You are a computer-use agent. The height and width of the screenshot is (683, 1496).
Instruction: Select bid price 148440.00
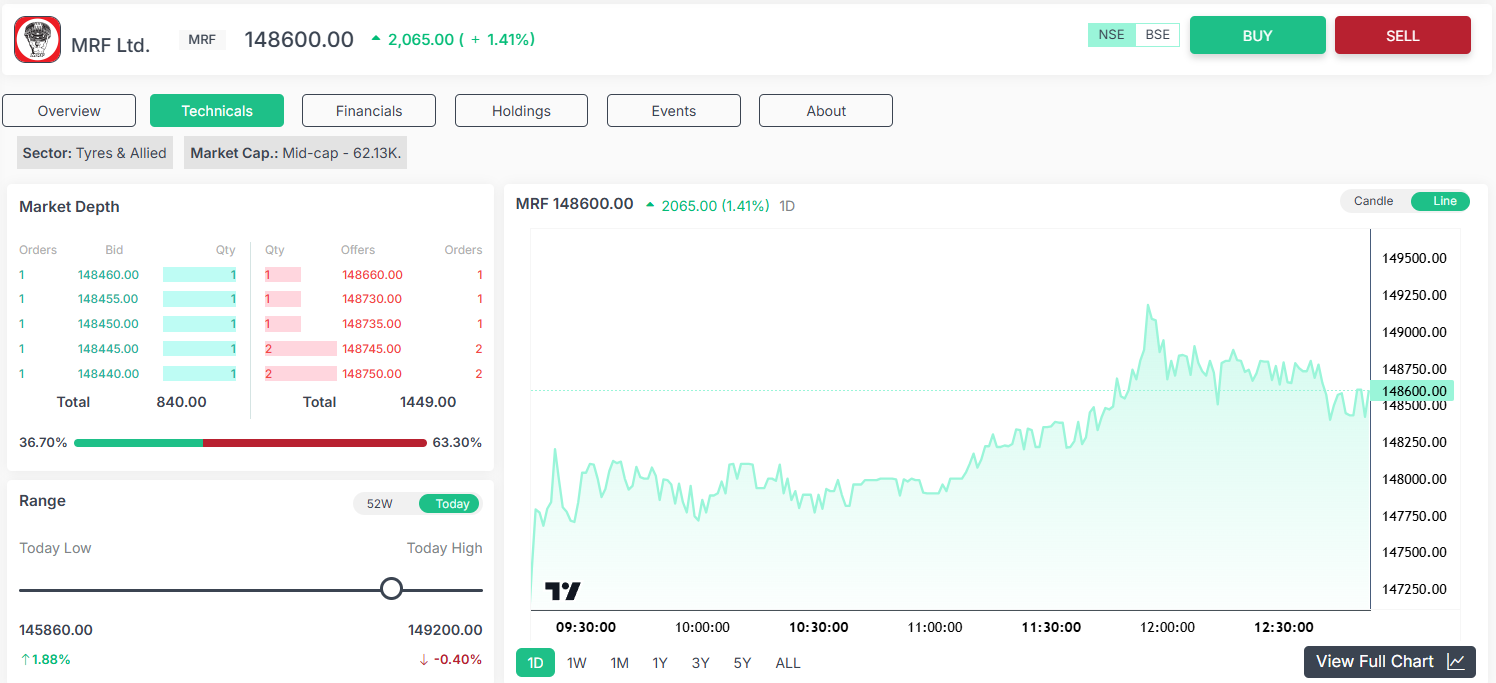[x=108, y=374]
